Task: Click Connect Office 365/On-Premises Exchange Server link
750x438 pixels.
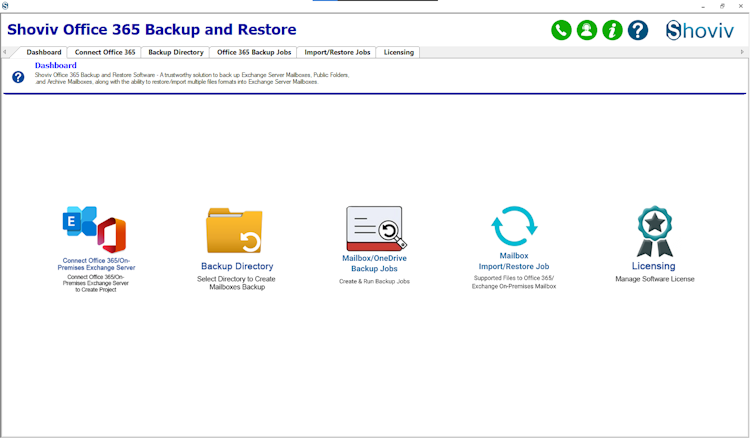Action: (96, 264)
